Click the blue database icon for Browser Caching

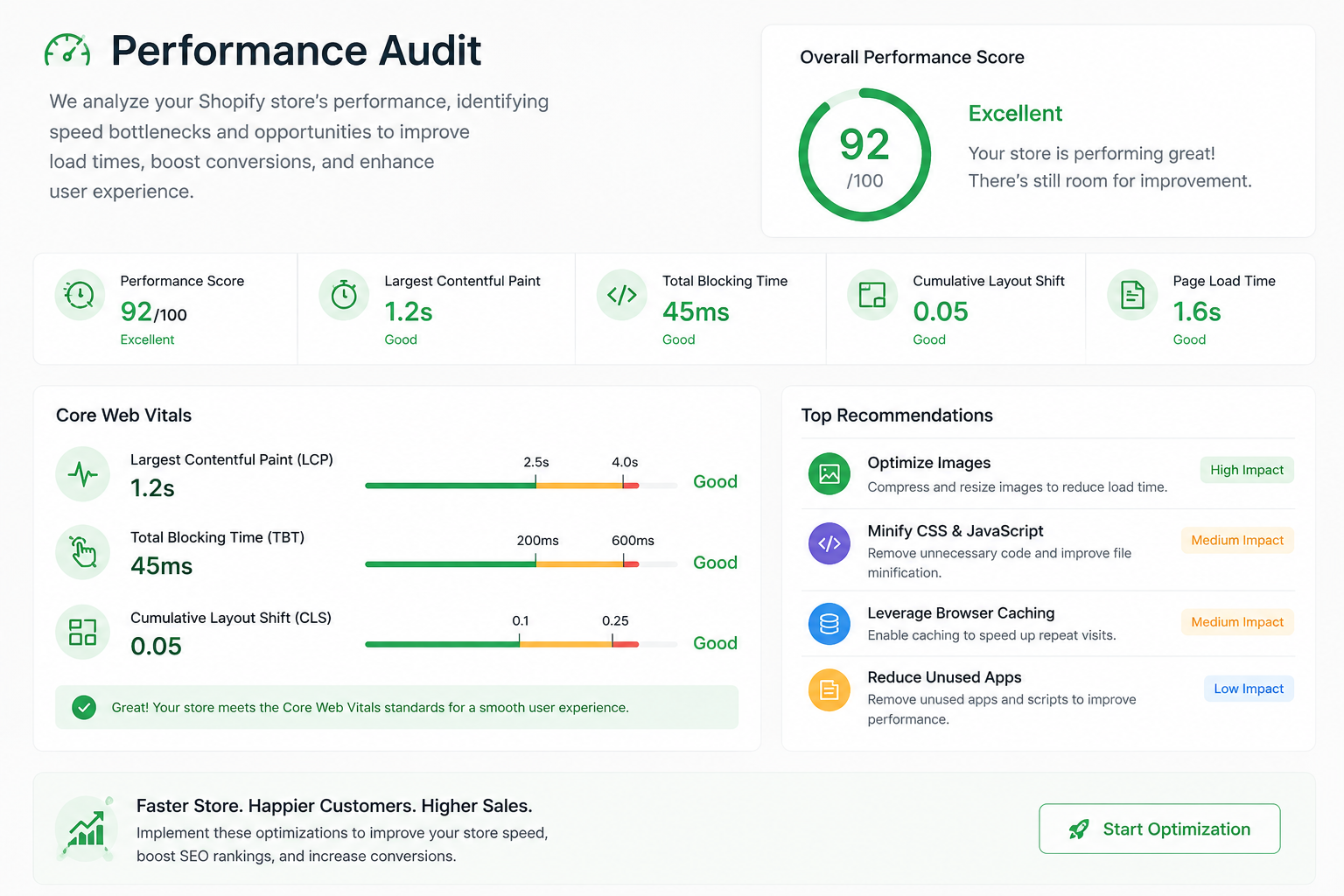[829, 624]
